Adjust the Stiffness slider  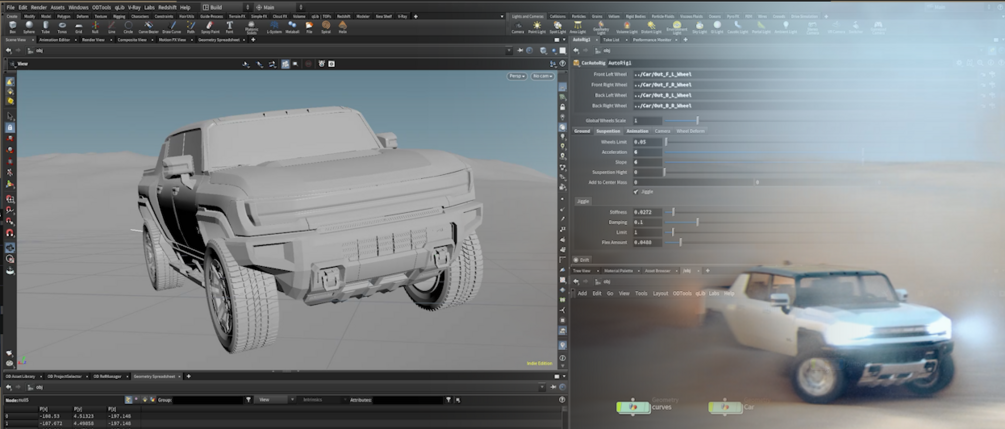coord(673,212)
